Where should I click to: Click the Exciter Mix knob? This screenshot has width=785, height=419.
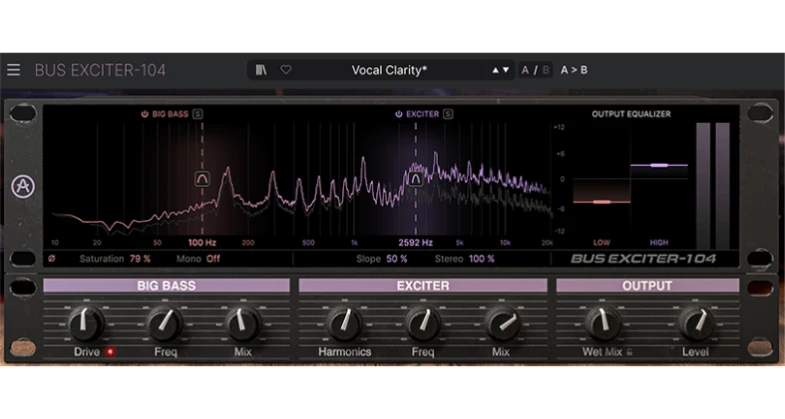[502, 323]
